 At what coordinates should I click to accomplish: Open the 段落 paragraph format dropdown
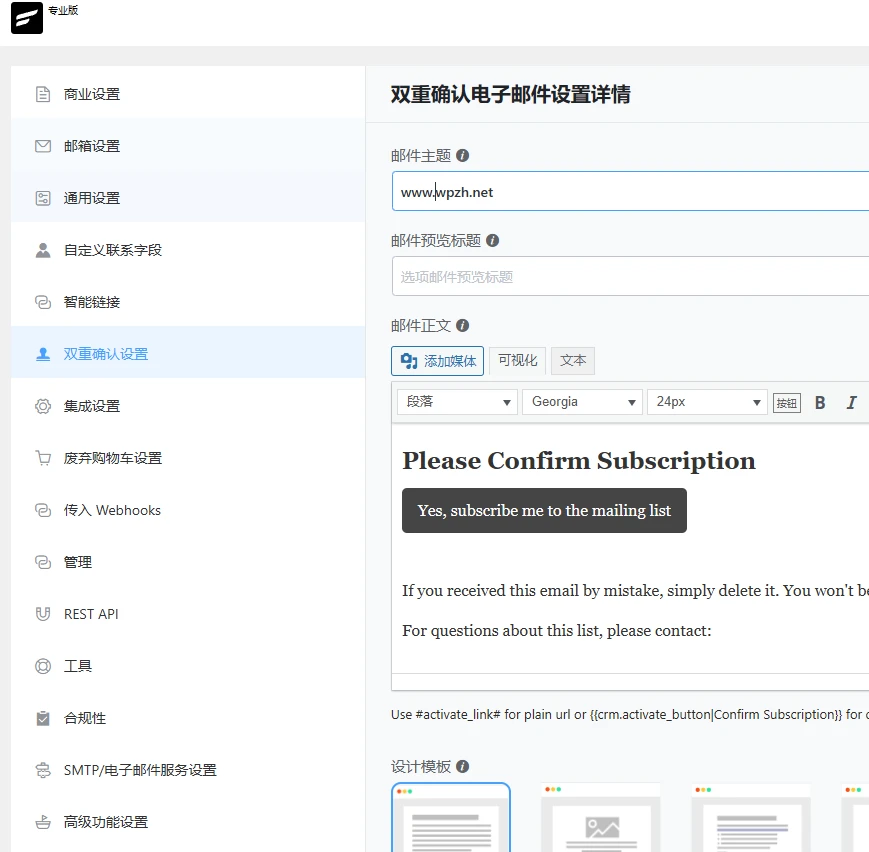point(456,401)
